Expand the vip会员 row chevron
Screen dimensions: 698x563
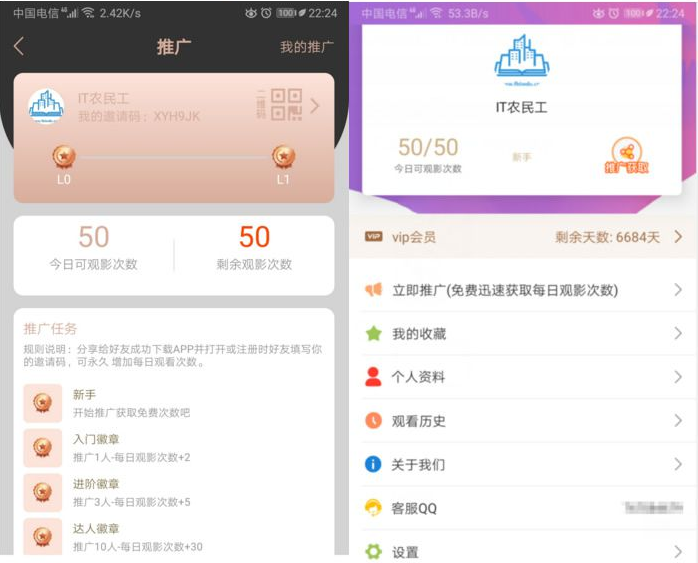pyautogui.click(x=678, y=237)
